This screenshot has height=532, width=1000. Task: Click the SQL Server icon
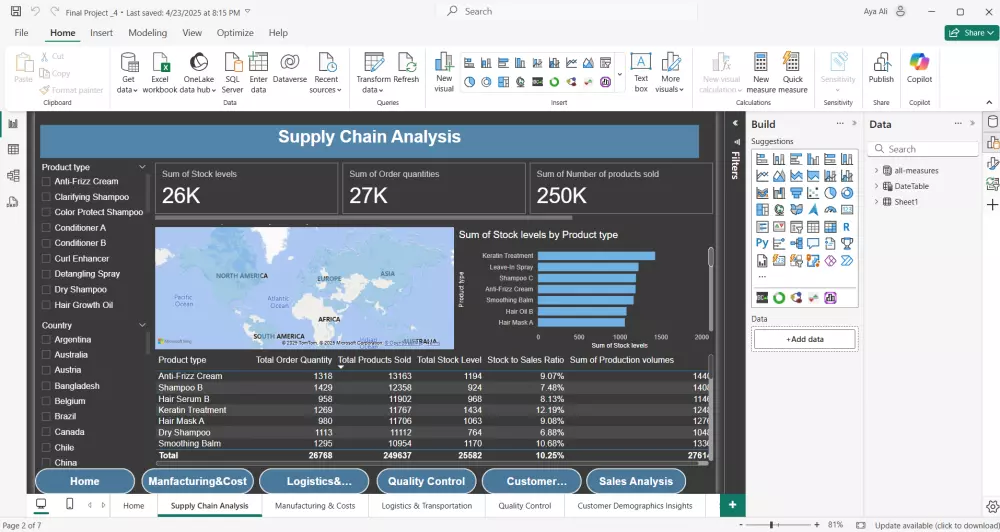(232, 63)
